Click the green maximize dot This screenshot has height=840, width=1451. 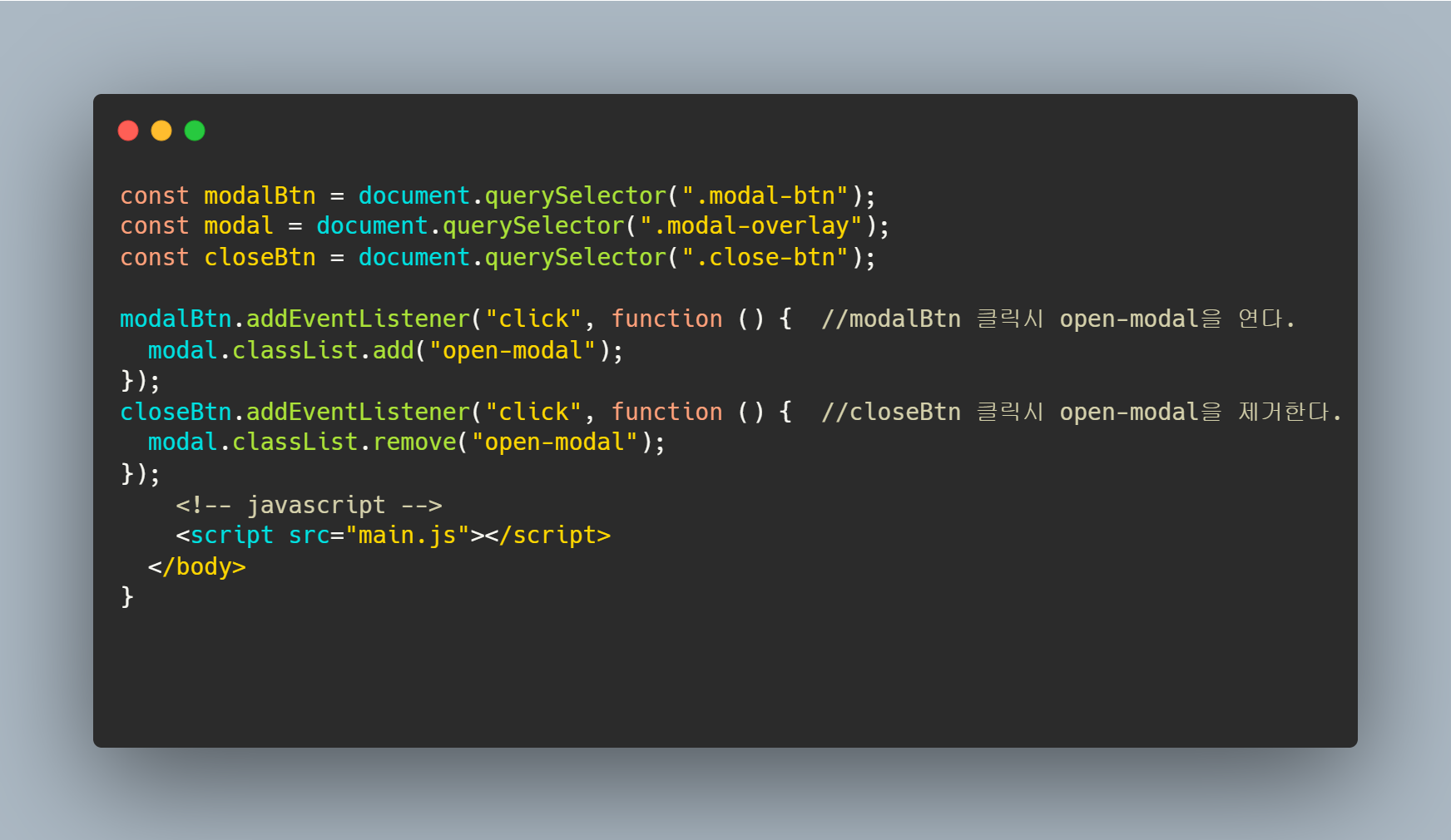click(195, 131)
